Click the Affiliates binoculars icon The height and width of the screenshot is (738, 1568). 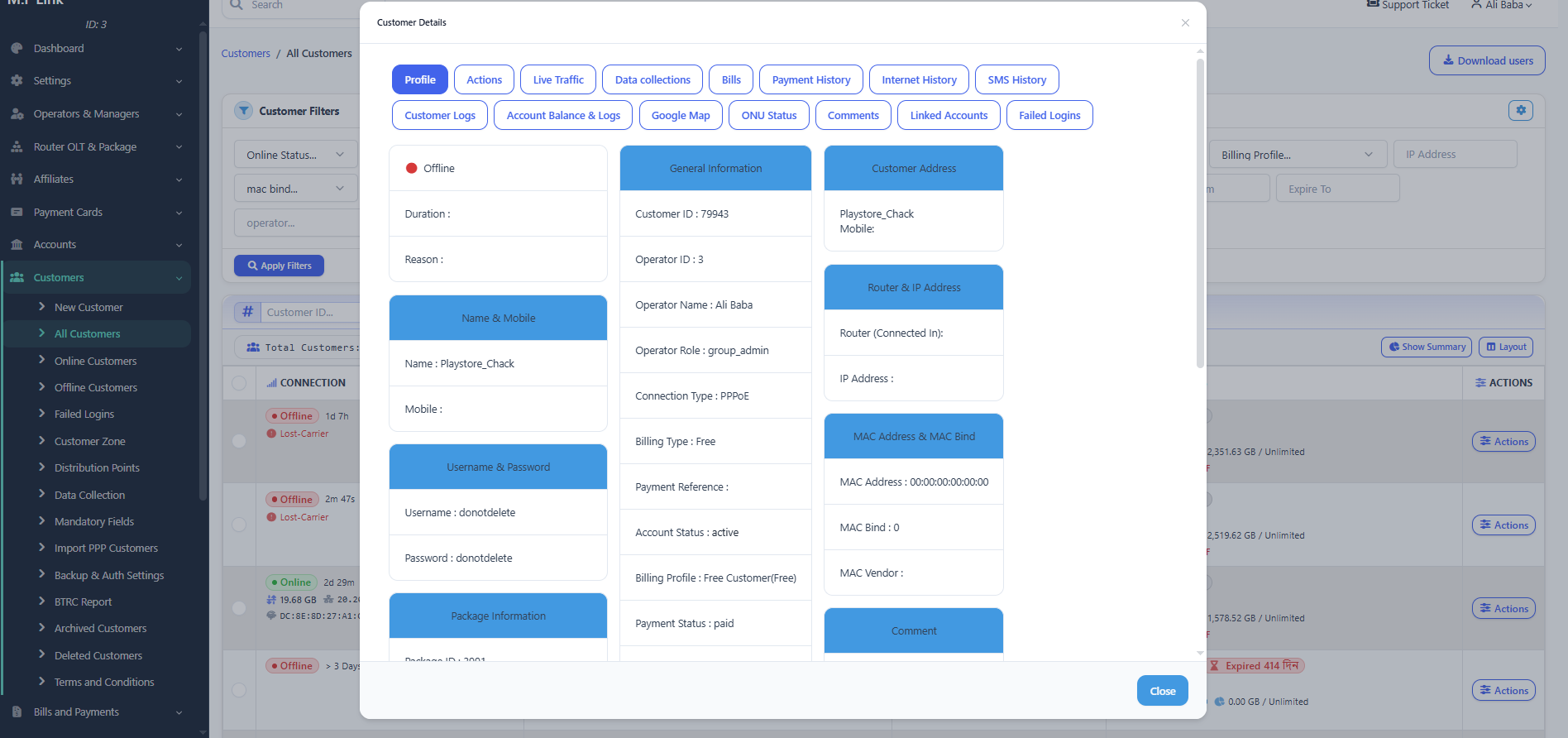[x=17, y=180]
